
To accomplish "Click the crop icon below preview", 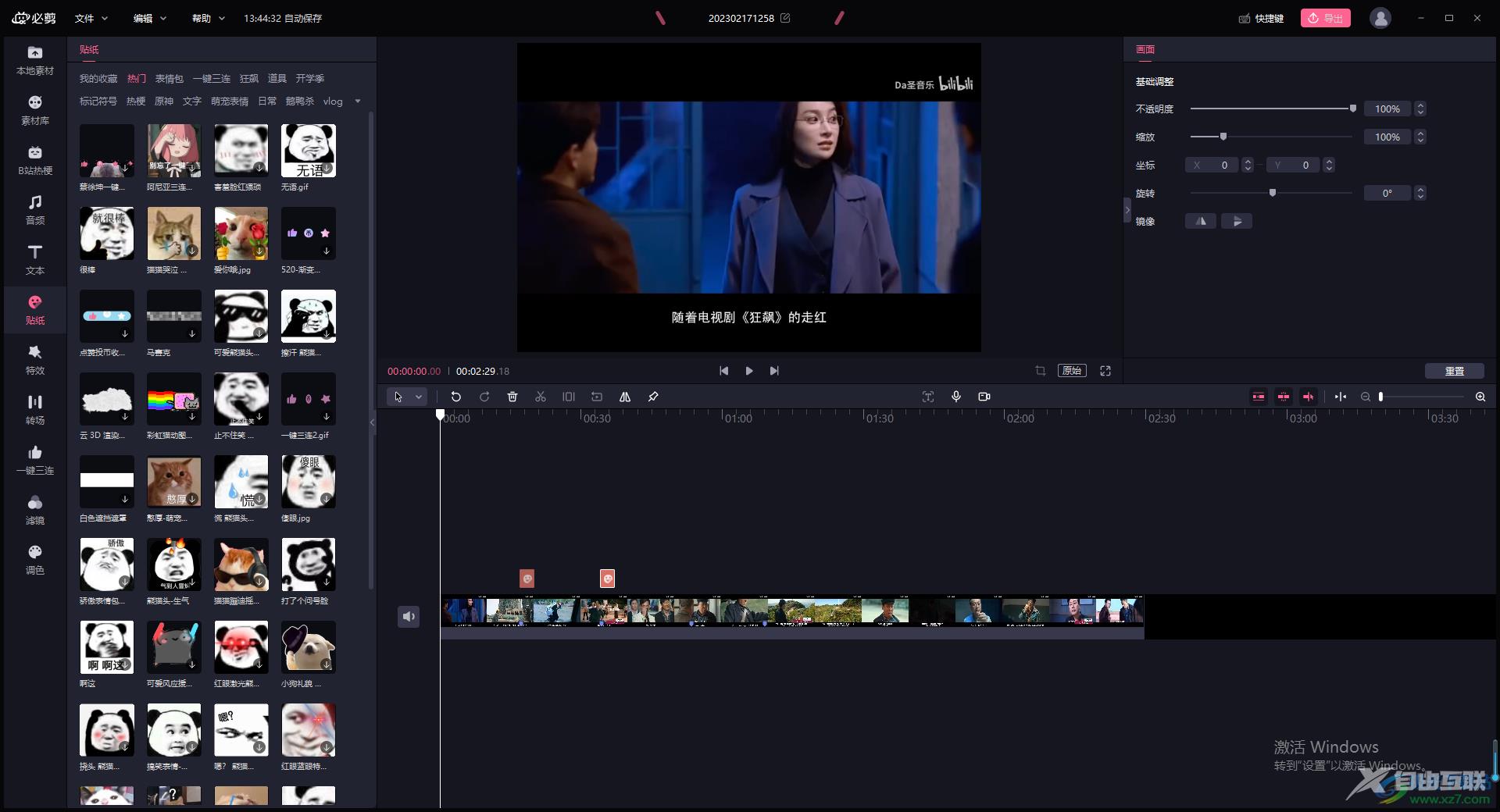I will (x=1041, y=371).
